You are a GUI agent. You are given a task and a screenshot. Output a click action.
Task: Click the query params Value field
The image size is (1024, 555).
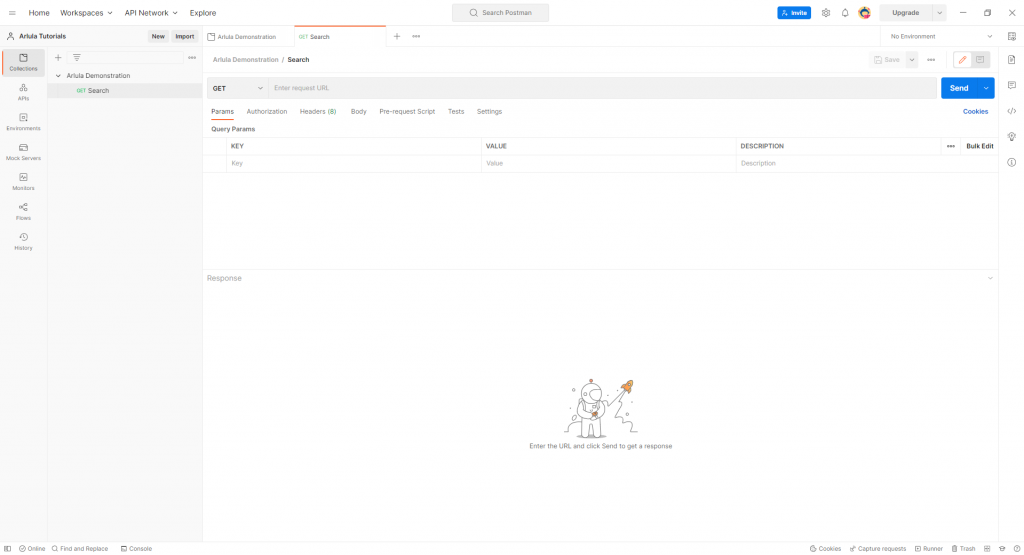(609, 163)
